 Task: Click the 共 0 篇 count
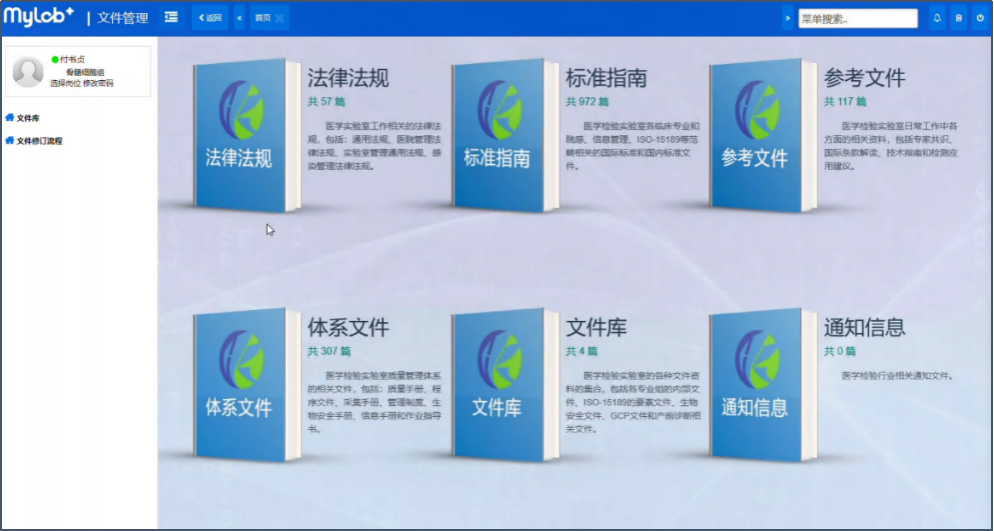(840, 351)
